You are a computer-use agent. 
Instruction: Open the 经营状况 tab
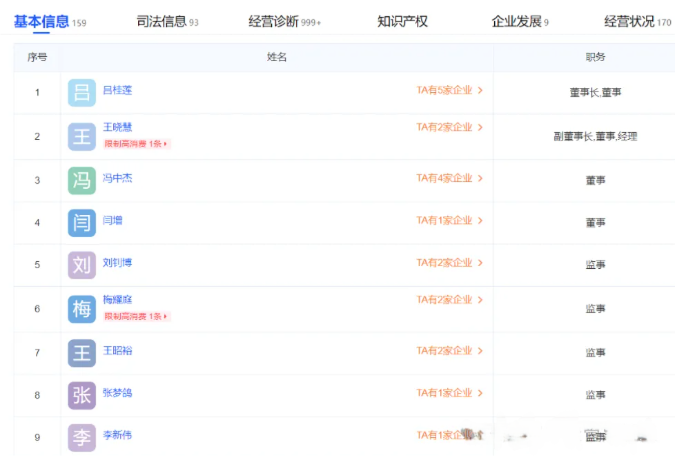point(630,21)
